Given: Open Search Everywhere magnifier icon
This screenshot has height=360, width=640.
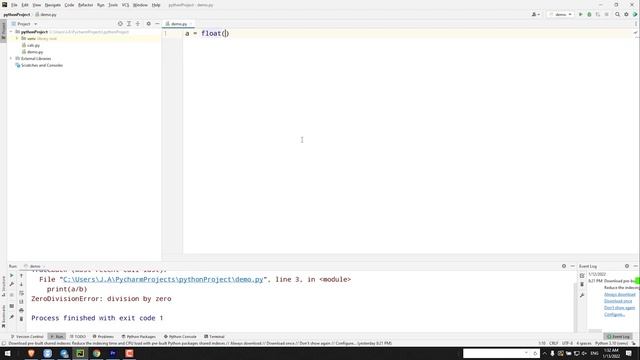Looking at the screenshot, I should click(617, 14).
